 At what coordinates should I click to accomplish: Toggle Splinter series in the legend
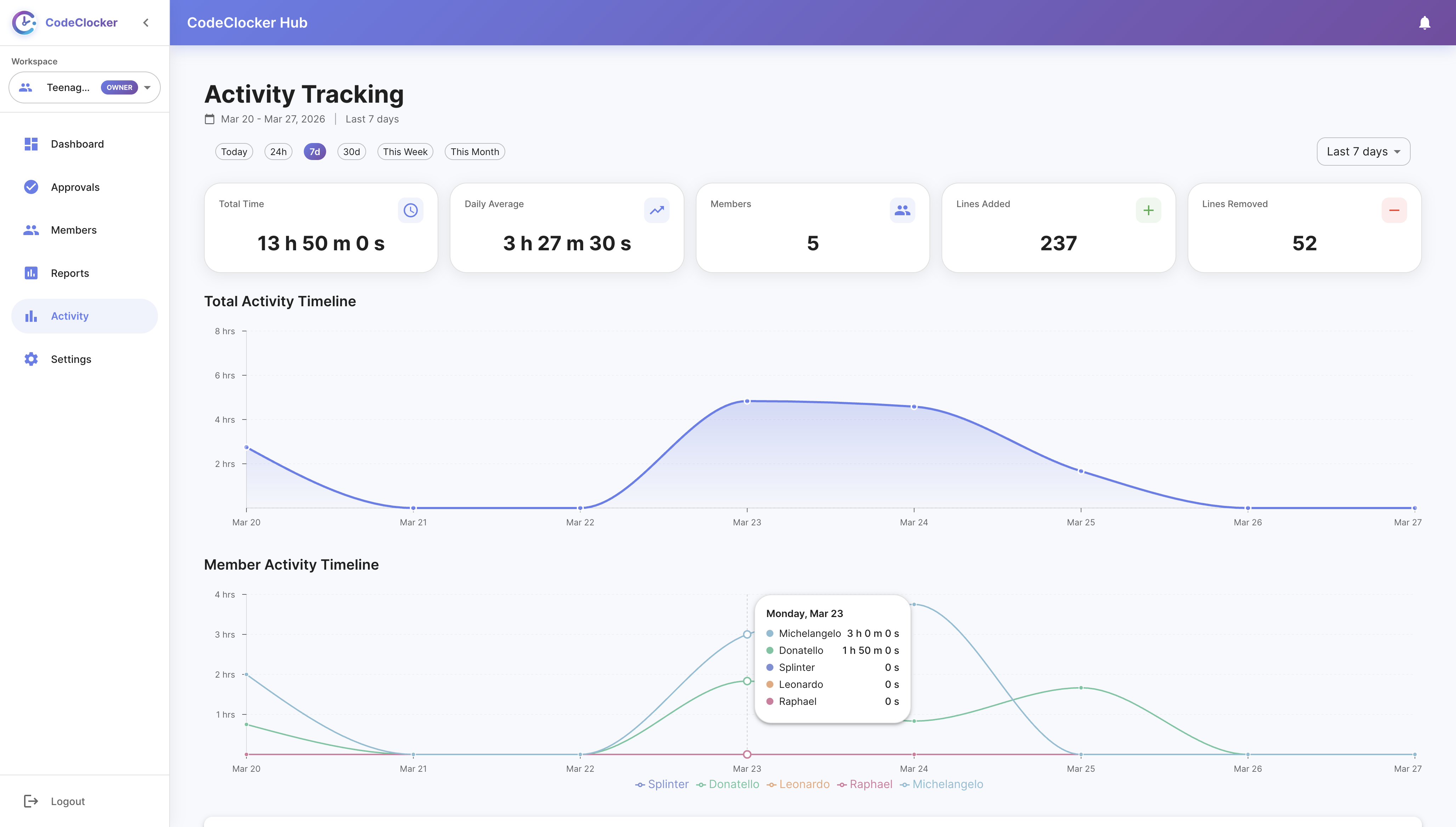click(x=662, y=784)
